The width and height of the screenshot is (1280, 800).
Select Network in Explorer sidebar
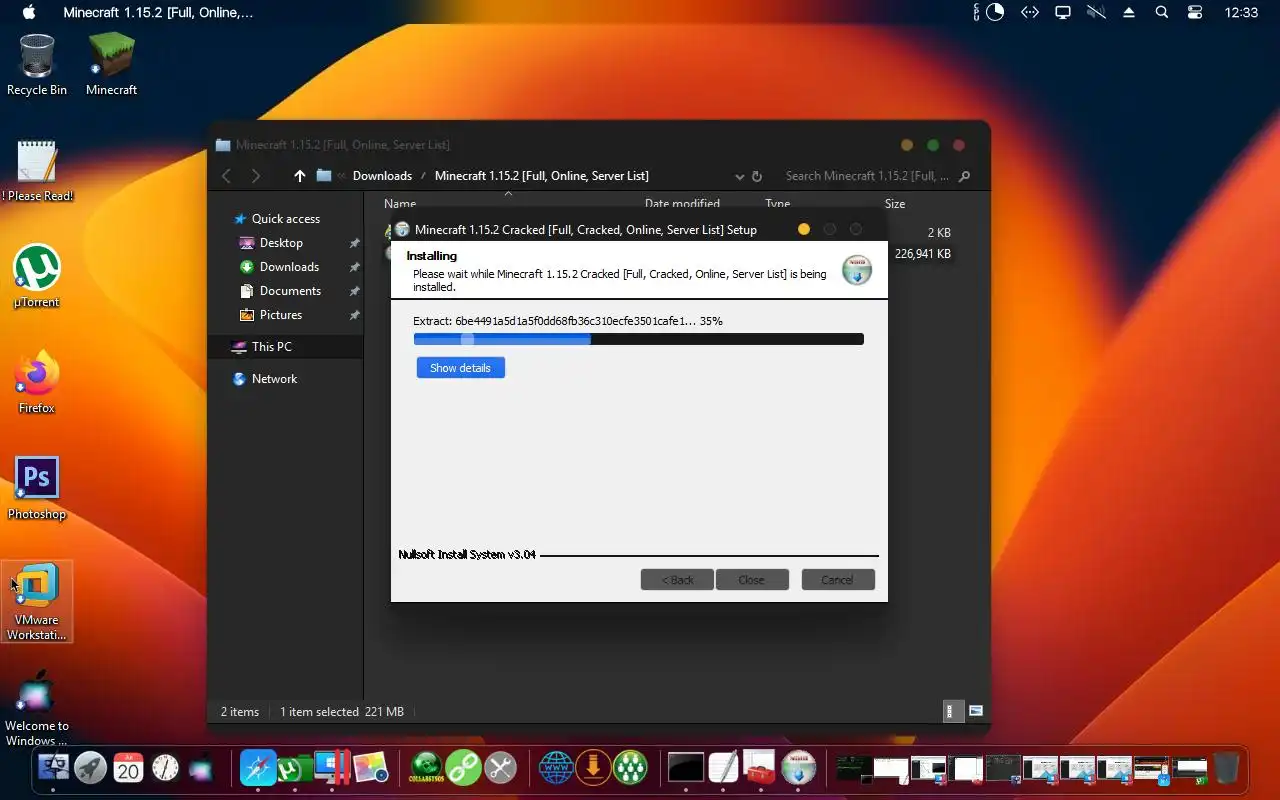[x=274, y=379]
